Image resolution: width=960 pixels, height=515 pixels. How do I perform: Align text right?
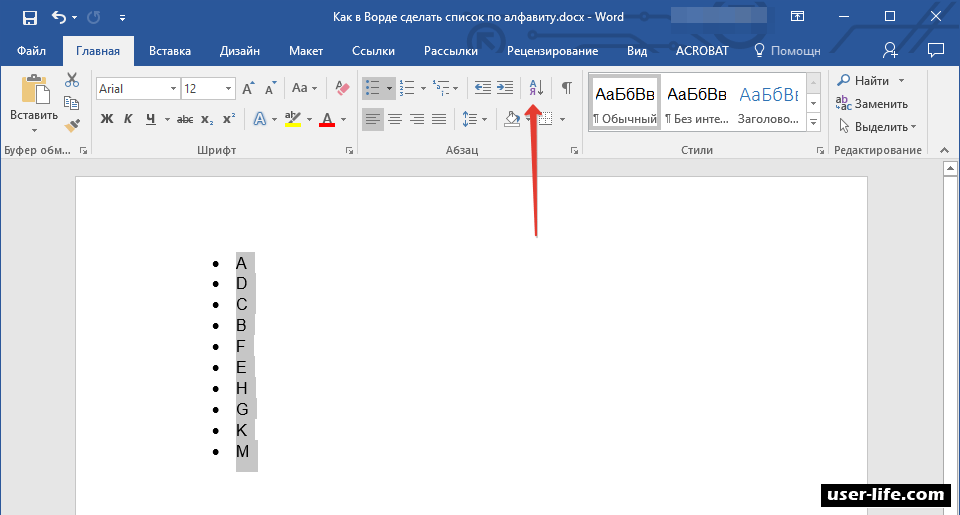[x=417, y=119]
